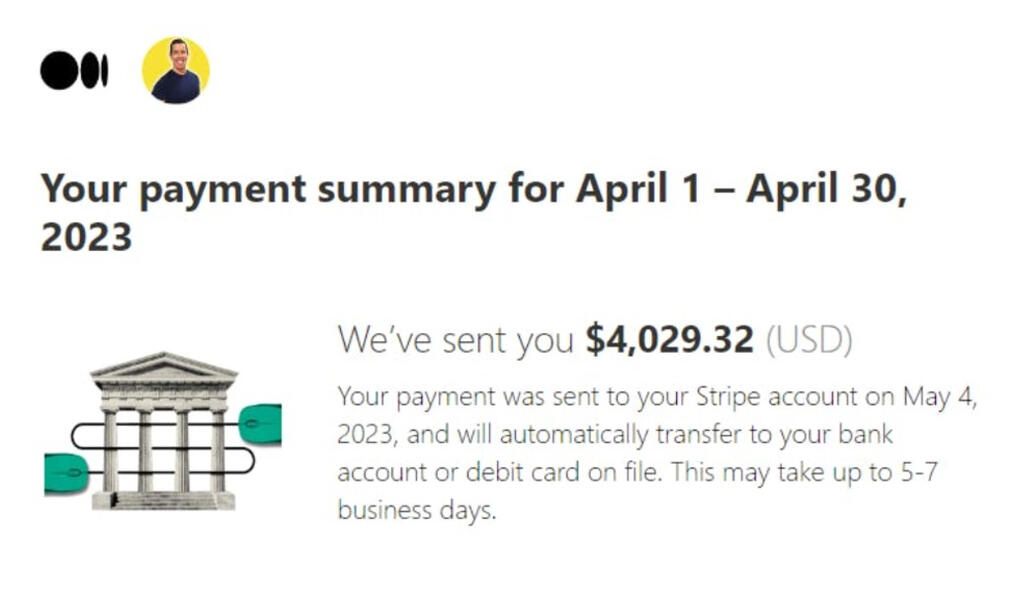The height and width of the screenshot is (602, 1019).
Task: Open the profile avatar photo
Action: tap(176, 71)
